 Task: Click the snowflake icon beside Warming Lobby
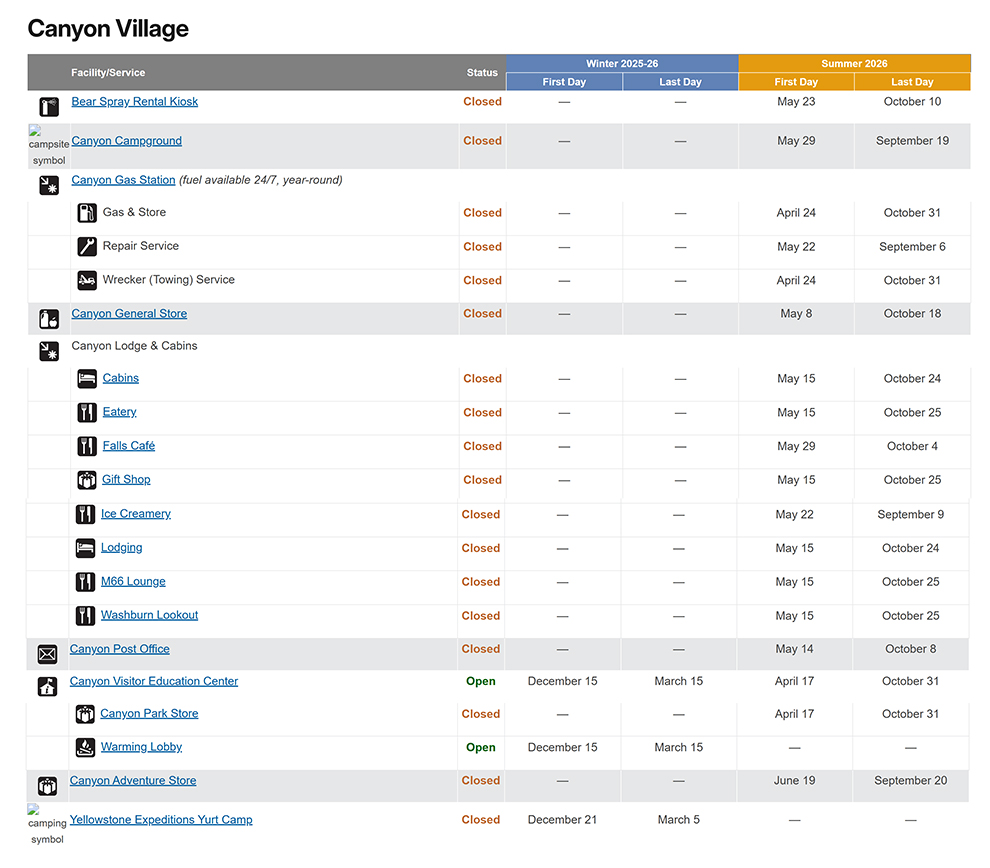(86, 747)
